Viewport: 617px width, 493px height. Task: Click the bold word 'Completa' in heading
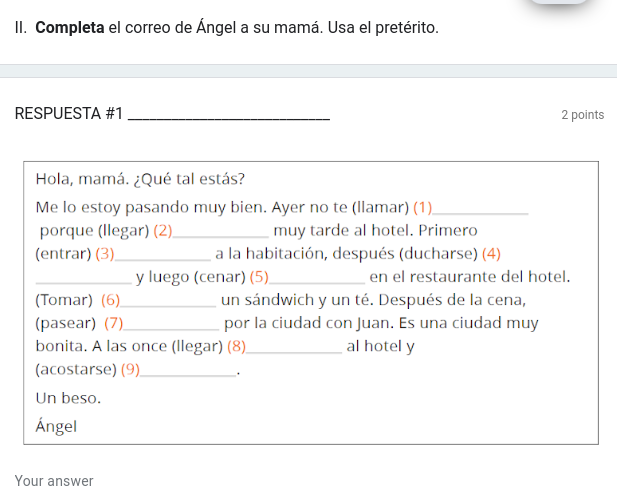[70, 28]
